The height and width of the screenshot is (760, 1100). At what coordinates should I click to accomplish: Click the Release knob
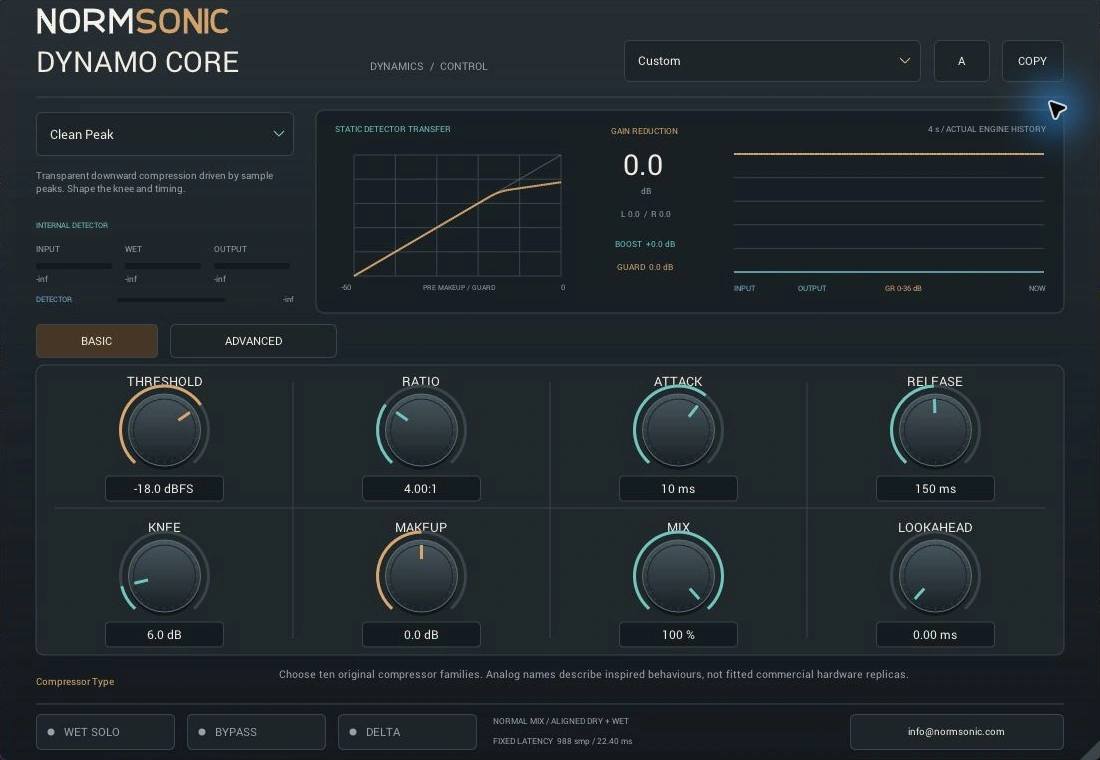(x=935, y=429)
